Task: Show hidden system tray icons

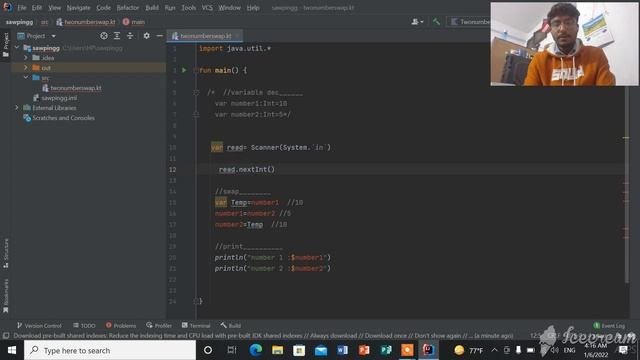Action: tap(494, 350)
